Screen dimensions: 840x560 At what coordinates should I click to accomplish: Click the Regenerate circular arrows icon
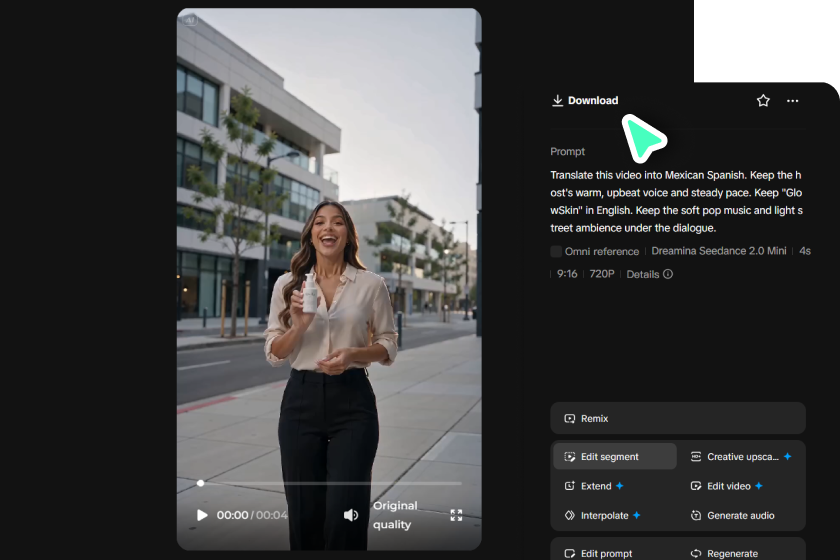696,554
